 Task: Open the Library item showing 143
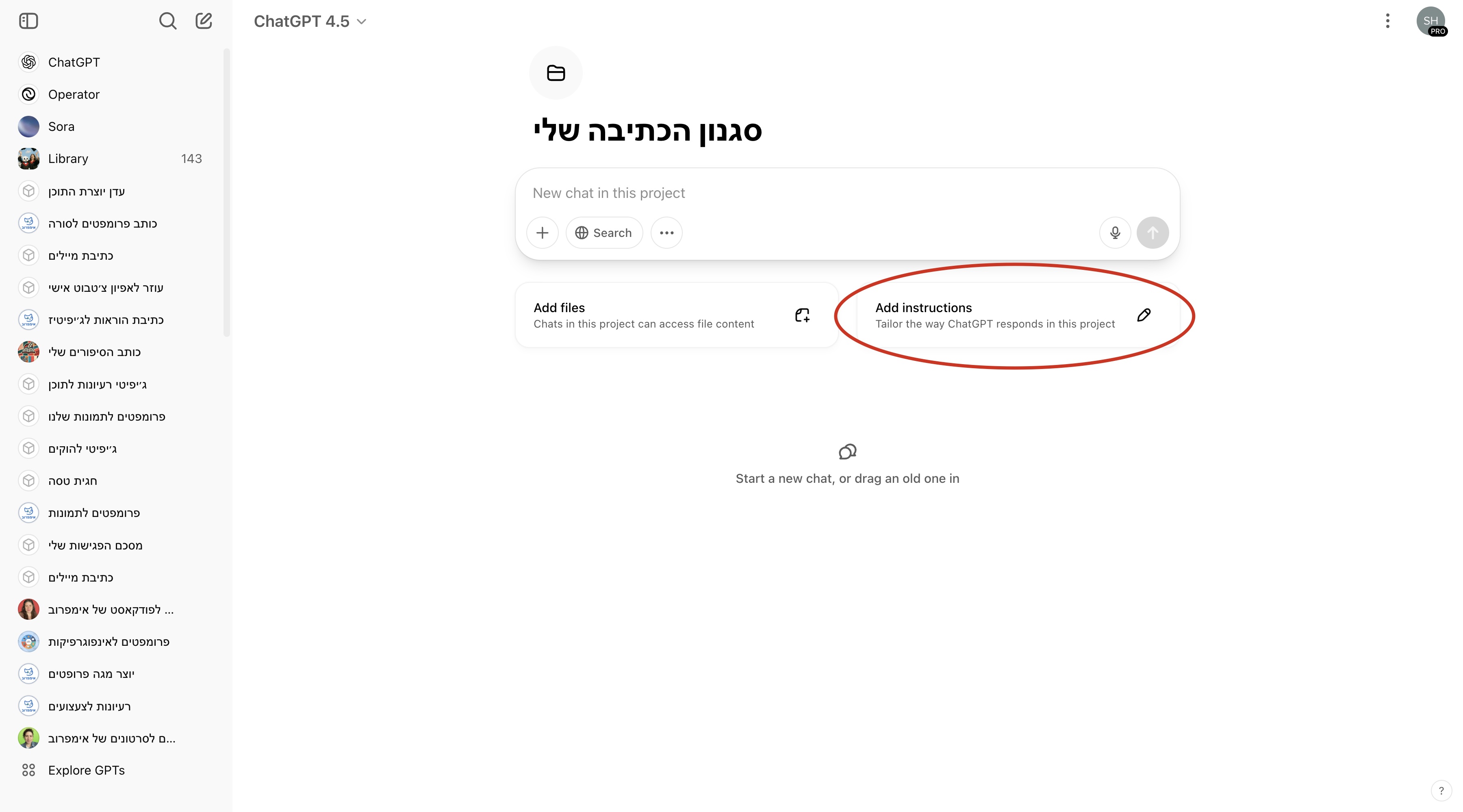(68, 158)
